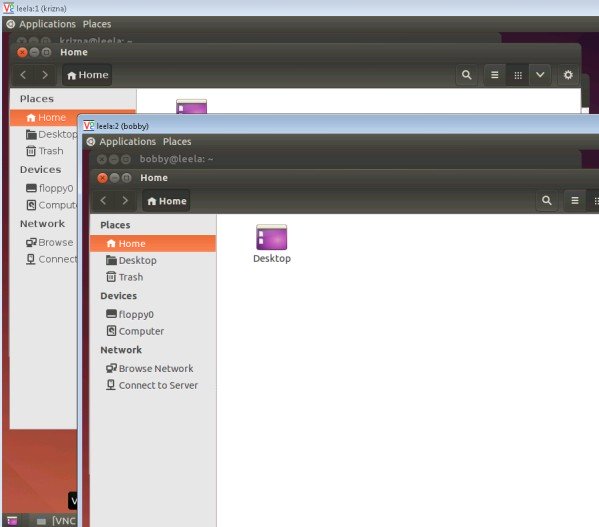Open view options dropdown in krizna's file manager
599x527 pixels.
coord(540,75)
